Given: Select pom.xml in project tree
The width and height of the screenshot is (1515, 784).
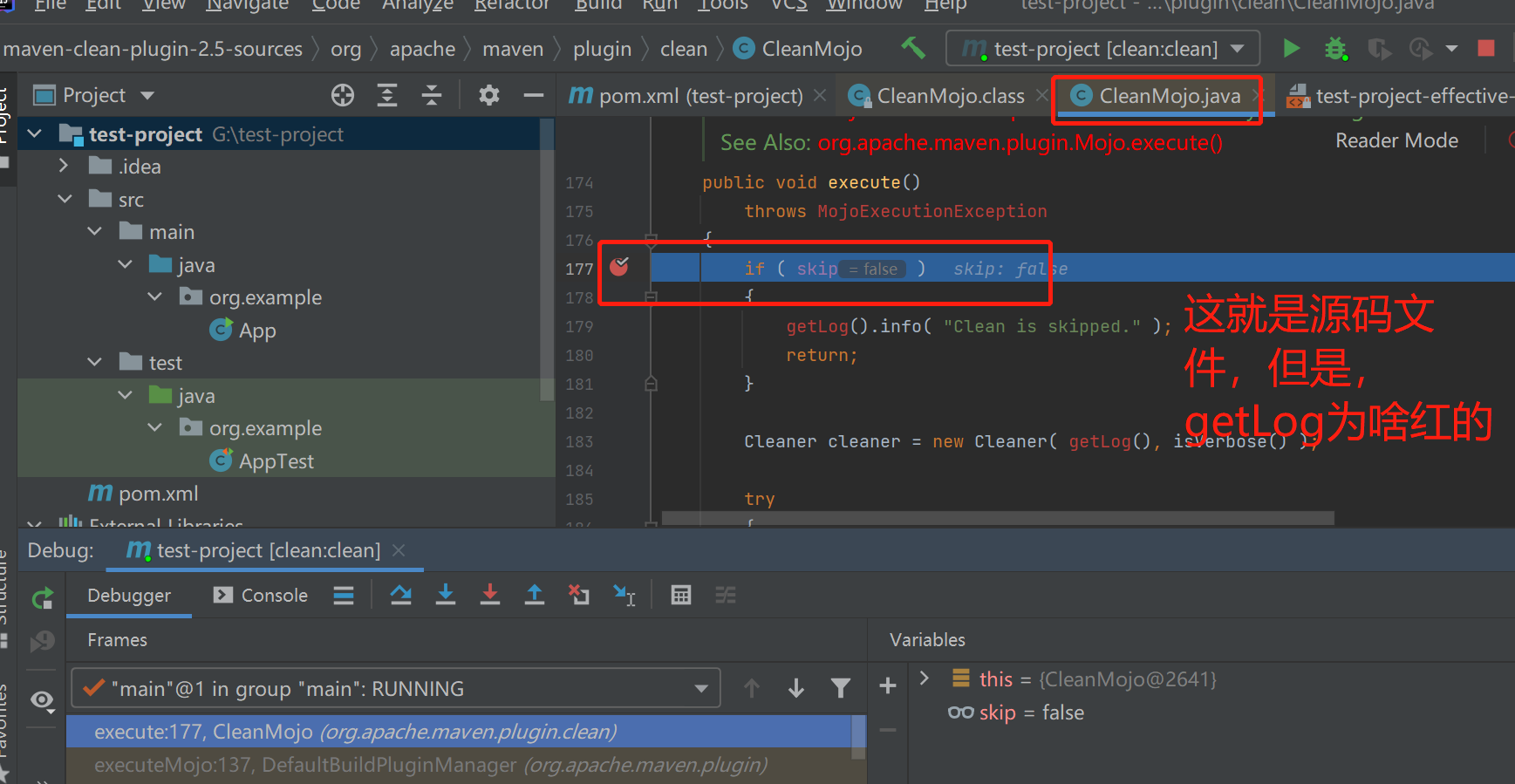Looking at the screenshot, I should (x=144, y=493).
